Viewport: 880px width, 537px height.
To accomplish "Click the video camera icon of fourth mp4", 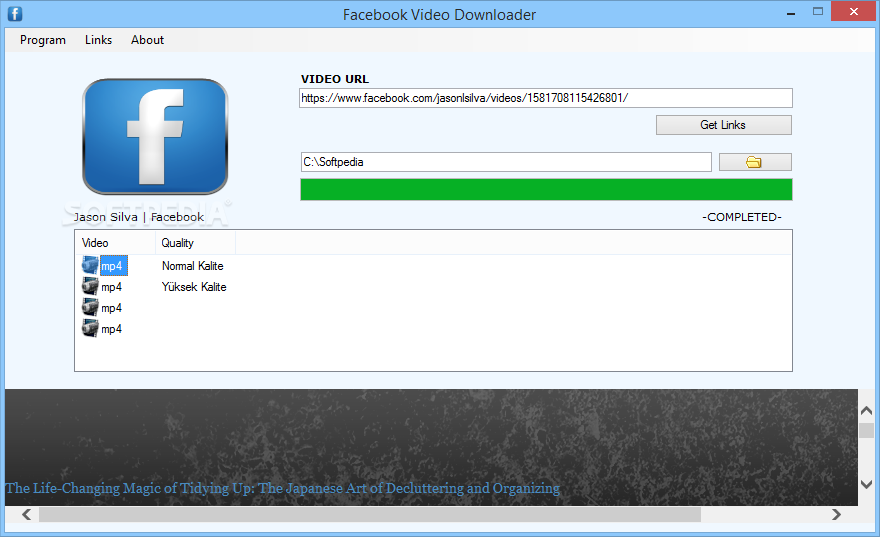I will point(90,328).
